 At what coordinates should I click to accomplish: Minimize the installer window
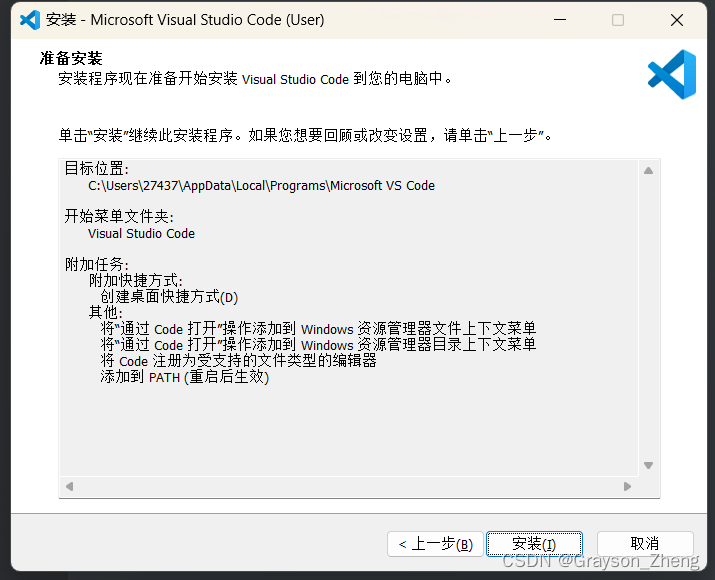click(562, 20)
